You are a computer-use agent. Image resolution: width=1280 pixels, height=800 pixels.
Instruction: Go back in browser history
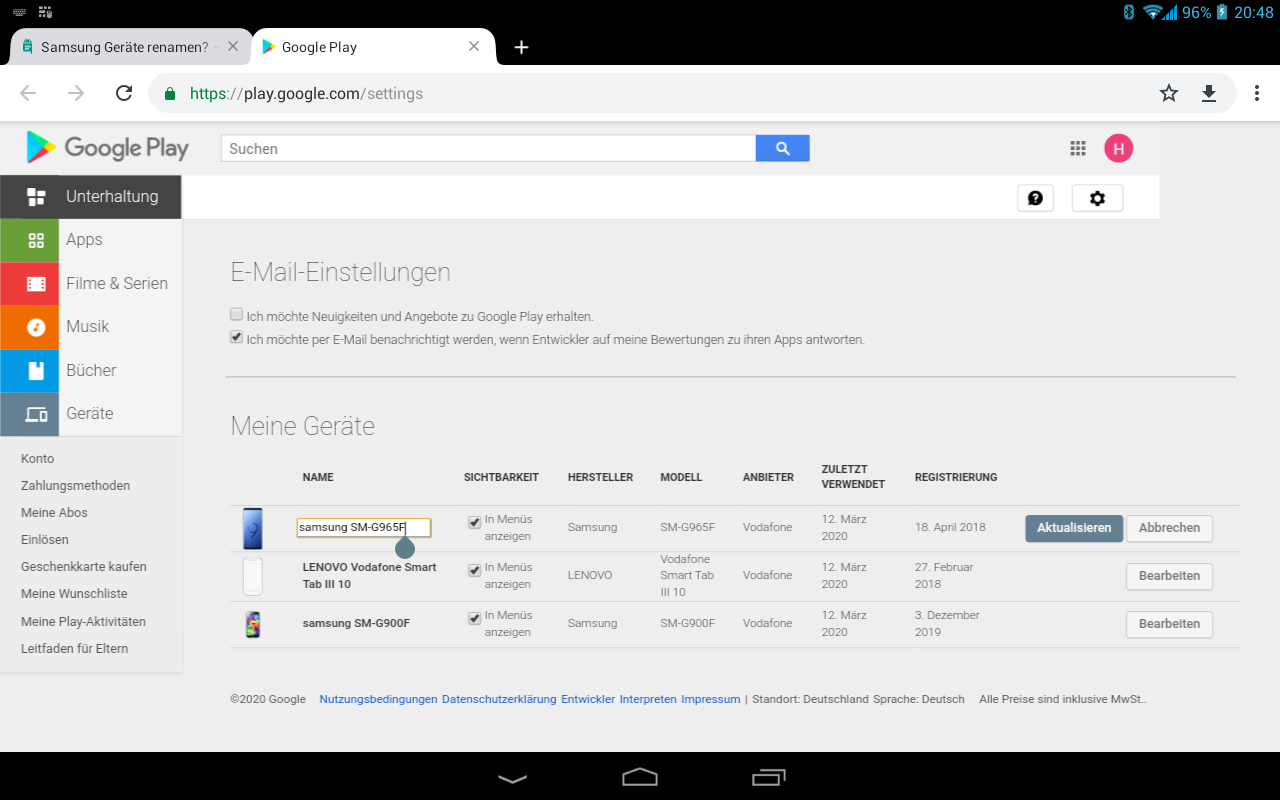coord(28,93)
